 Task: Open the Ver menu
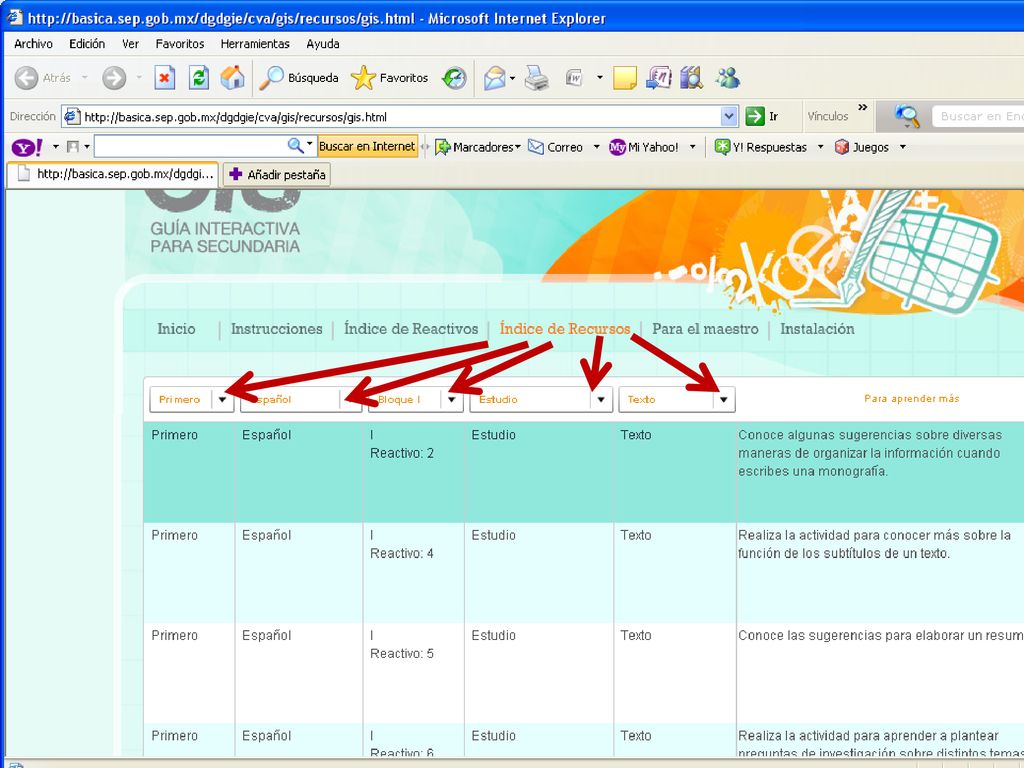(x=131, y=44)
